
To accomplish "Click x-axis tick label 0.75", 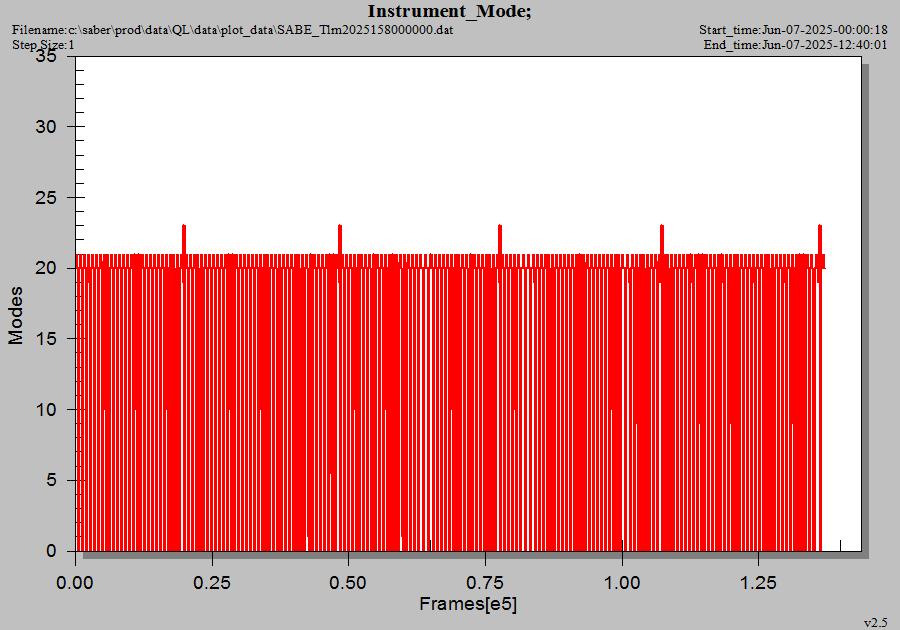I will click(485, 583).
